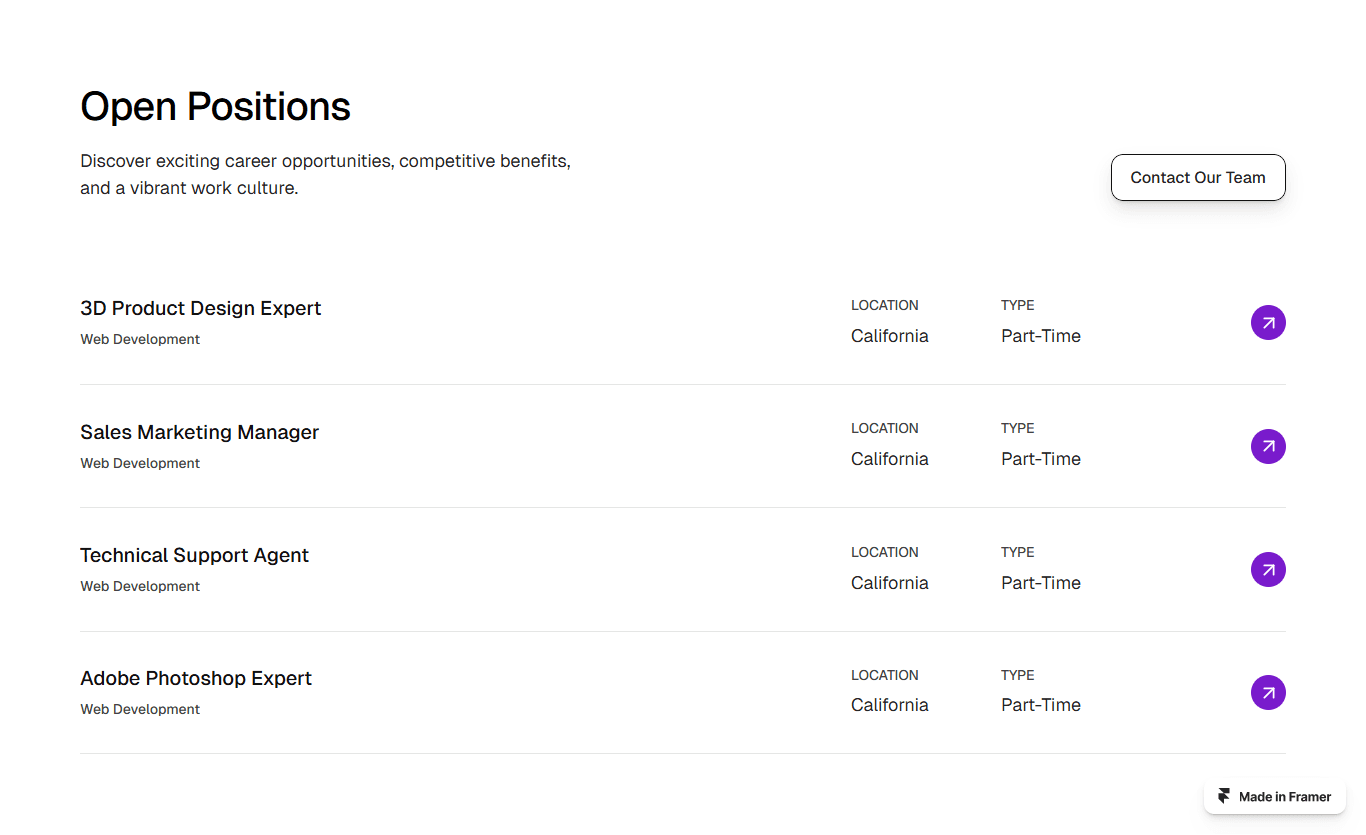Screen dimensions: 1366x835
Task: Click Web Development under Sales Marketing Manager
Action: 140,463
